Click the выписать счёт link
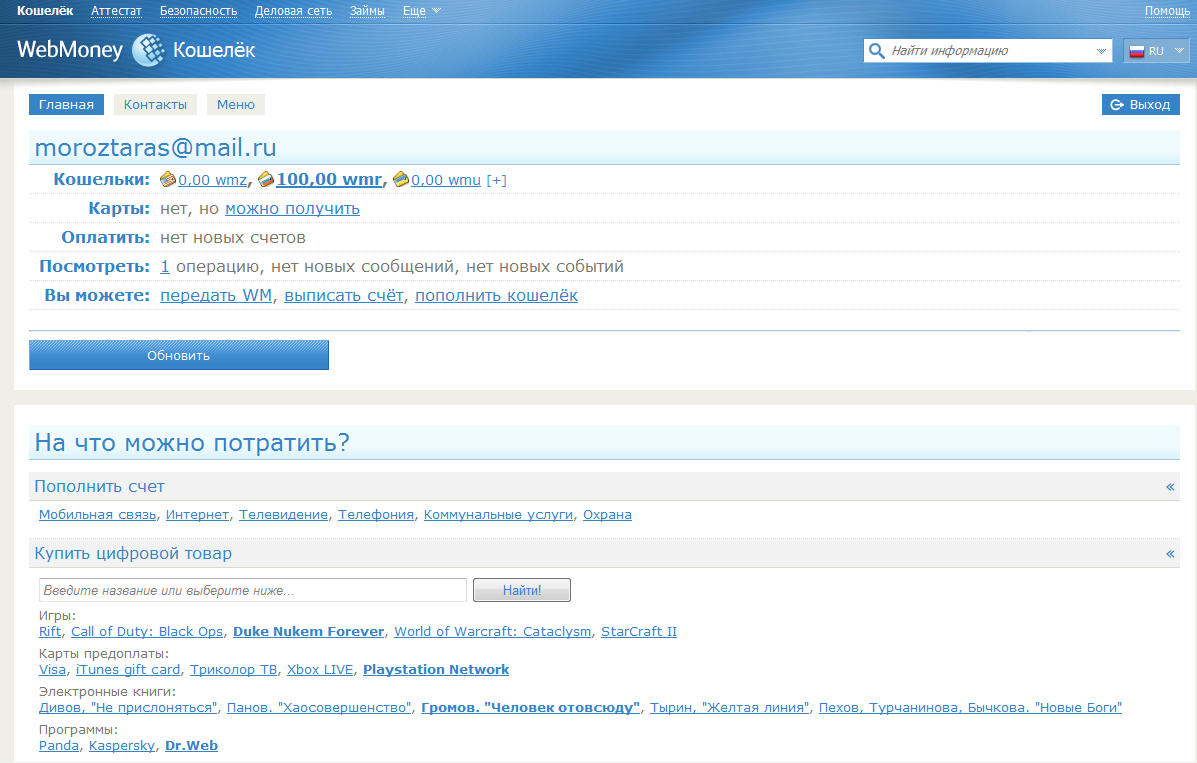This screenshot has width=1197, height=763. point(344,296)
